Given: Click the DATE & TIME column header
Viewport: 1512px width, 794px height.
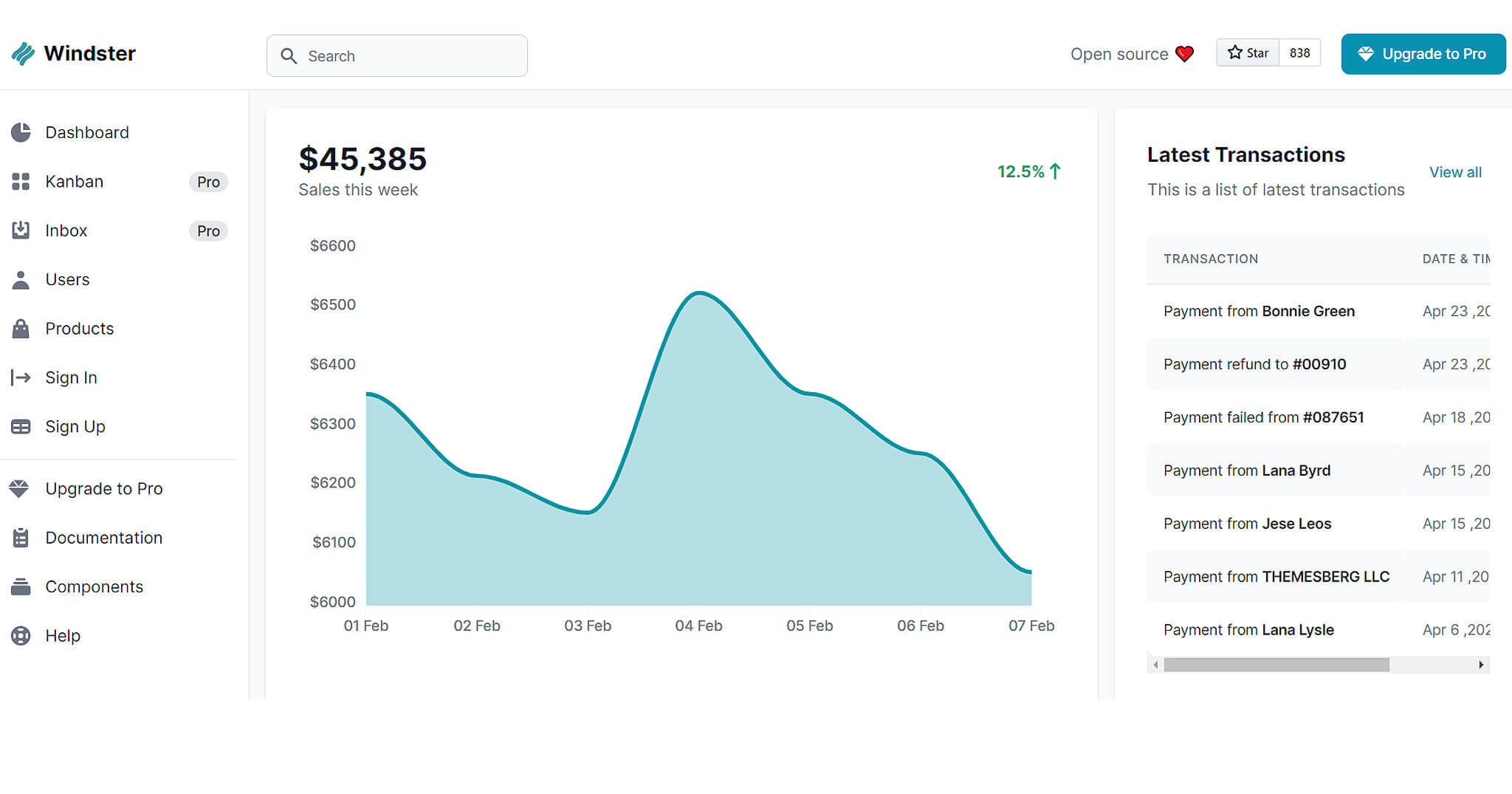Looking at the screenshot, I should [x=1456, y=259].
